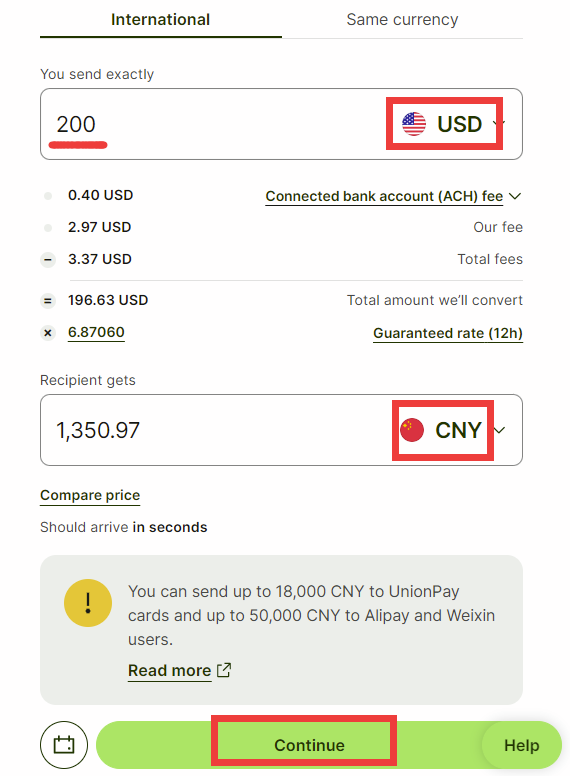The height and width of the screenshot is (776, 570).
Task: Click the Continue button
Action: (x=309, y=745)
